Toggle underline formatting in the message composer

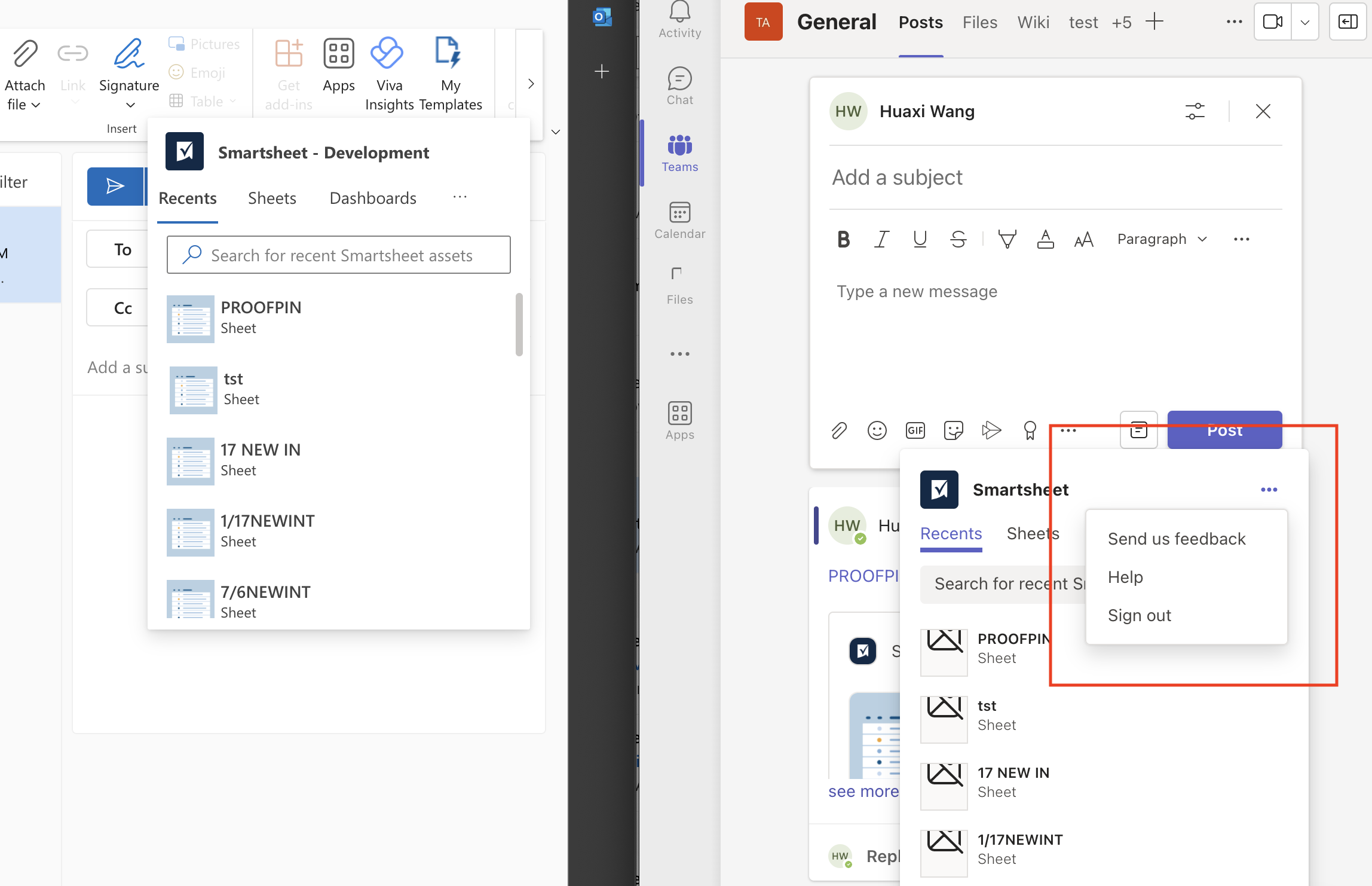pyautogui.click(x=919, y=239)
